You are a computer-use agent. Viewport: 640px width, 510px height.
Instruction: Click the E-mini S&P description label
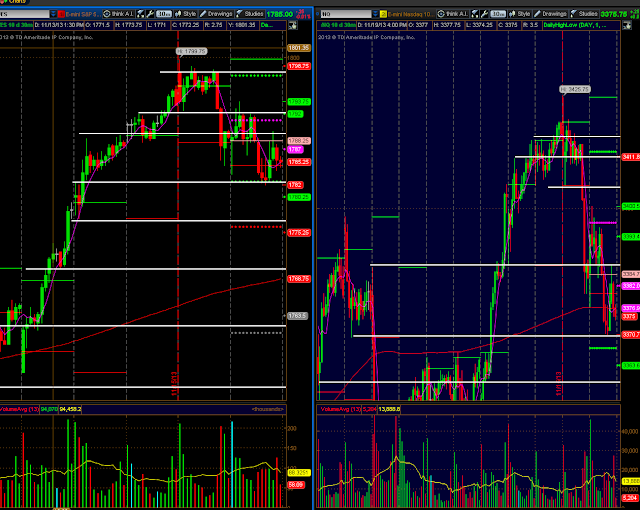(83, 14)
